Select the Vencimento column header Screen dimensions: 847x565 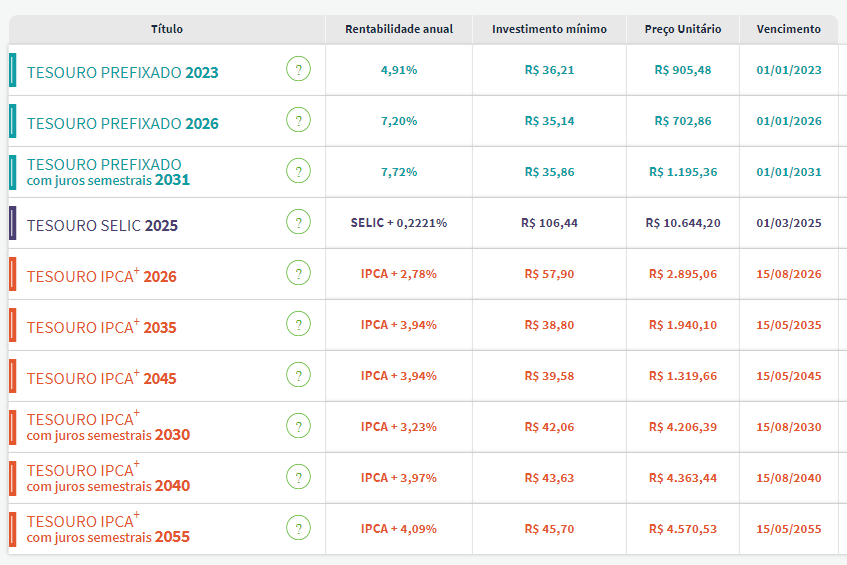[x=789, y=29]
